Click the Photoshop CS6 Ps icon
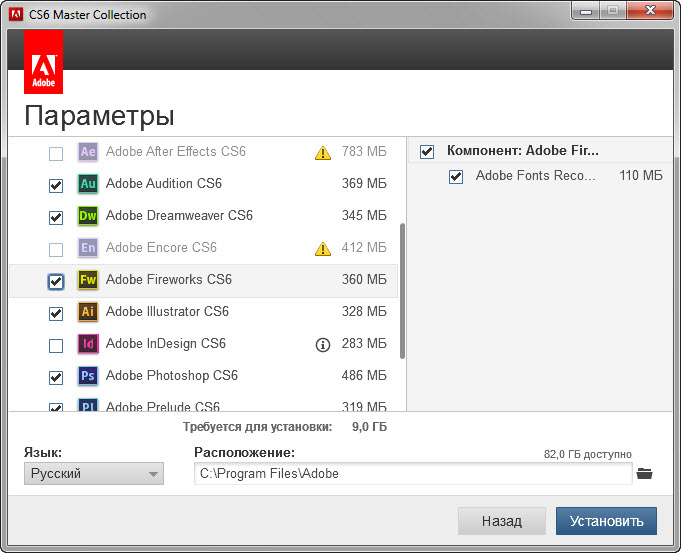This screenshot has height=553, width=681. 88,376
